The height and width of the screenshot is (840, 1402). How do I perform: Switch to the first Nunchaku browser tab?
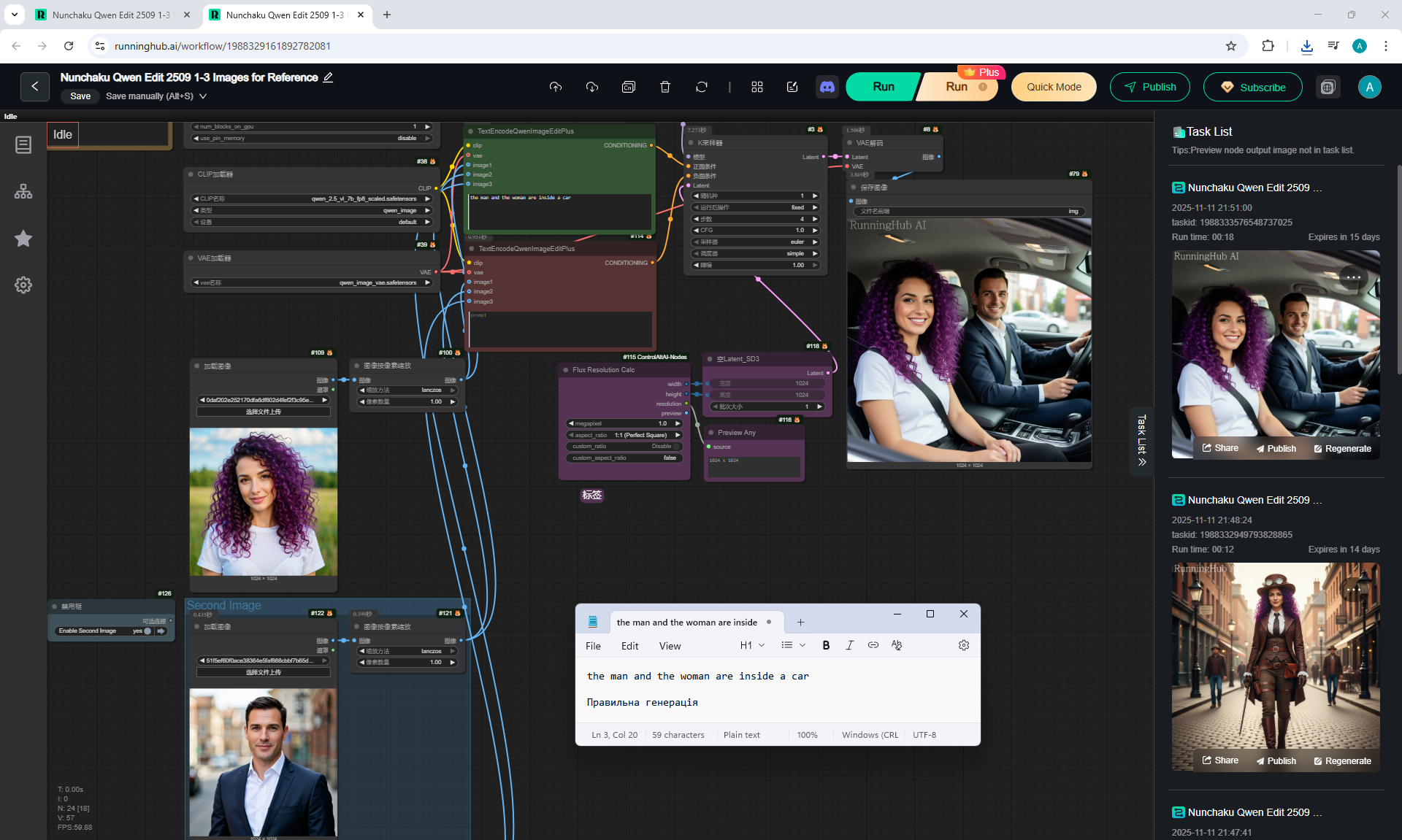pos(110,15)
